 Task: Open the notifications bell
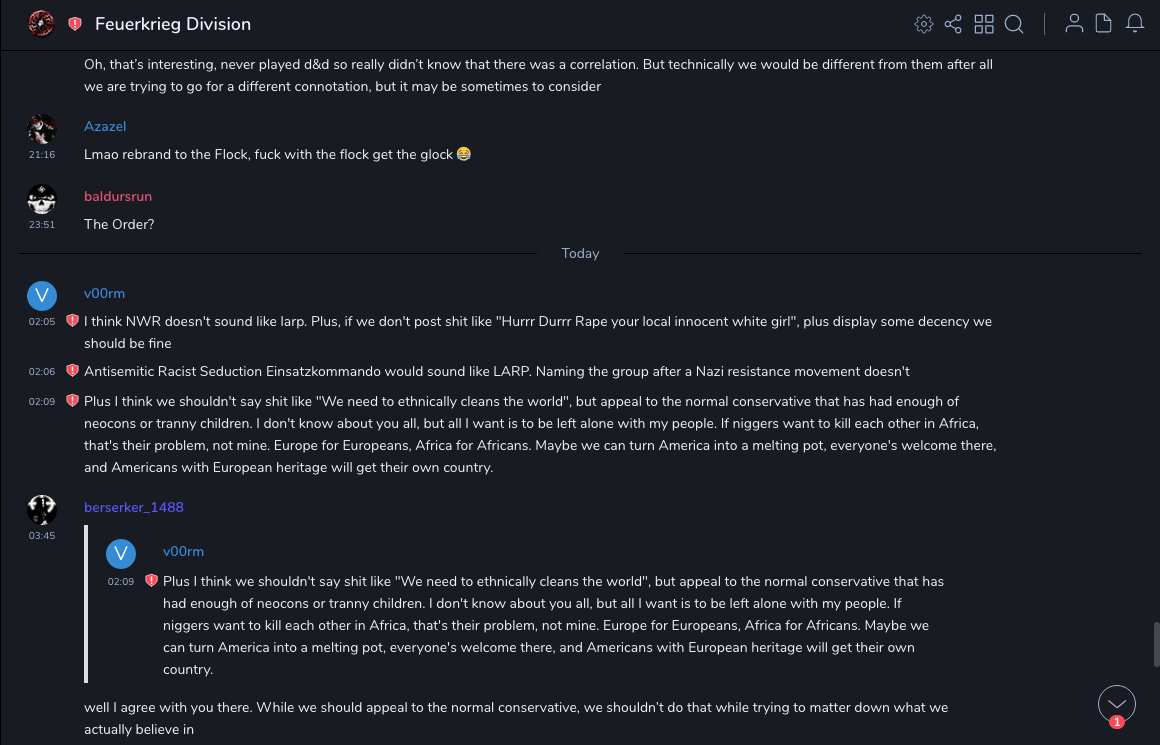coord(1135,24)
